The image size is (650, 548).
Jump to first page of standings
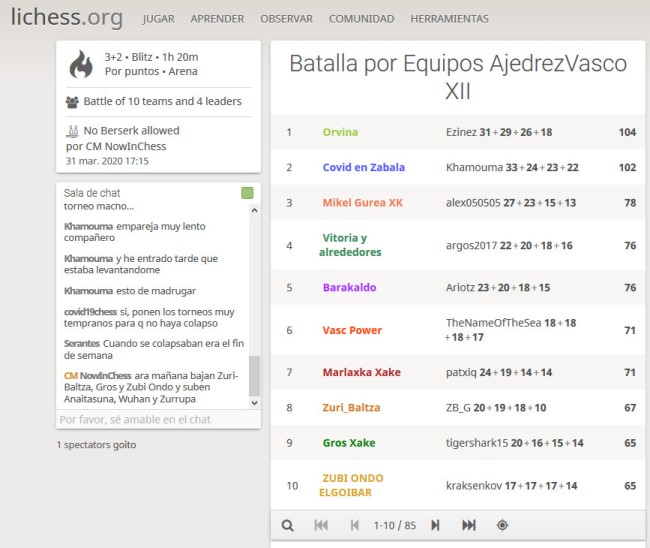pos(321,525)
